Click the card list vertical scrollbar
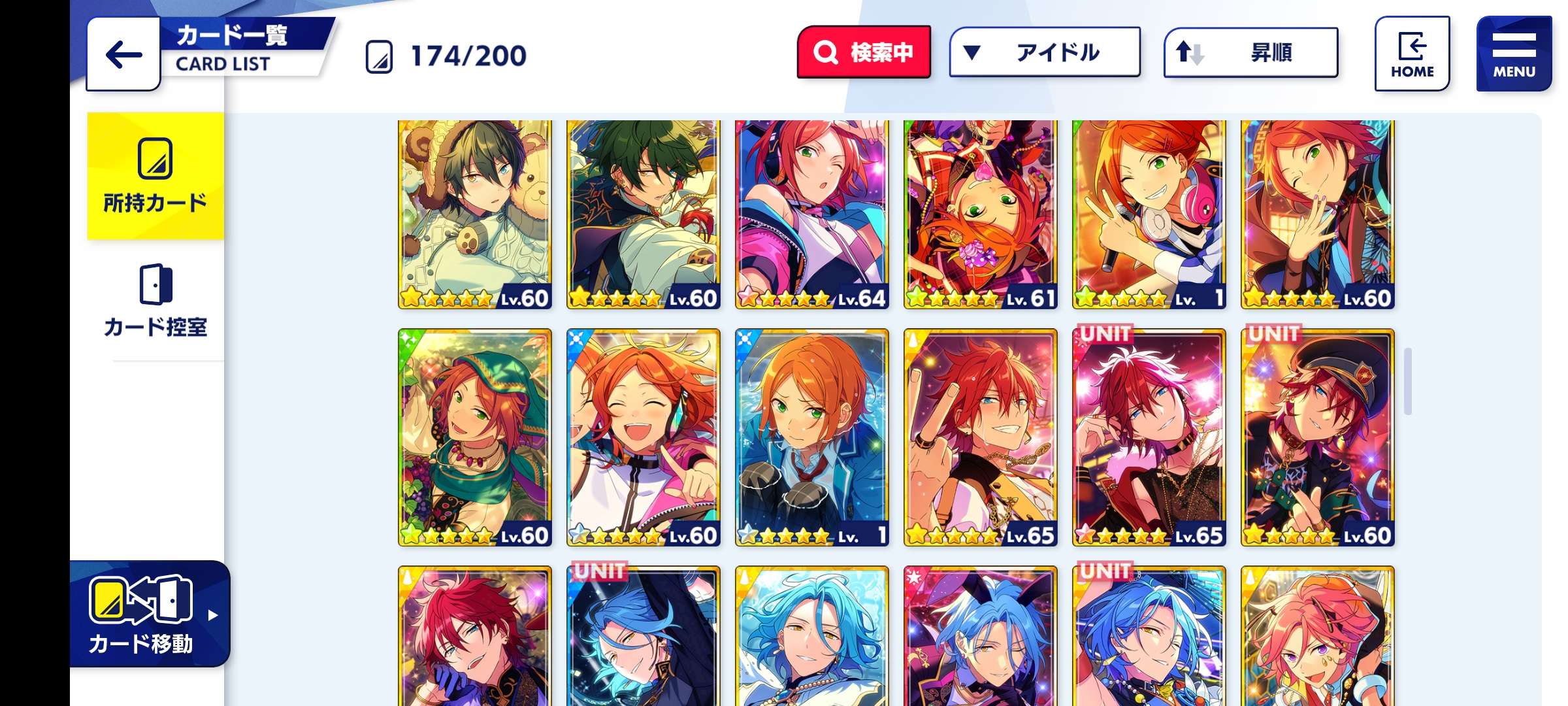1568x706 pixels. tap(1408, 381)
